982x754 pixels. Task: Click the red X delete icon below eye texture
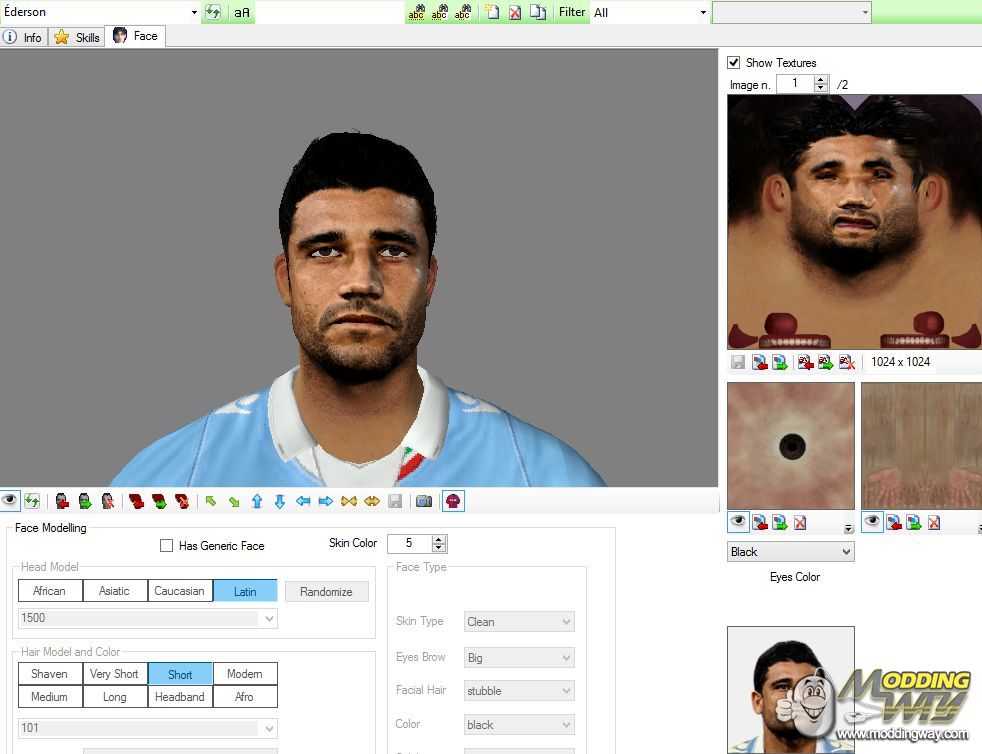pyautogui.click(x=798, y=522)
